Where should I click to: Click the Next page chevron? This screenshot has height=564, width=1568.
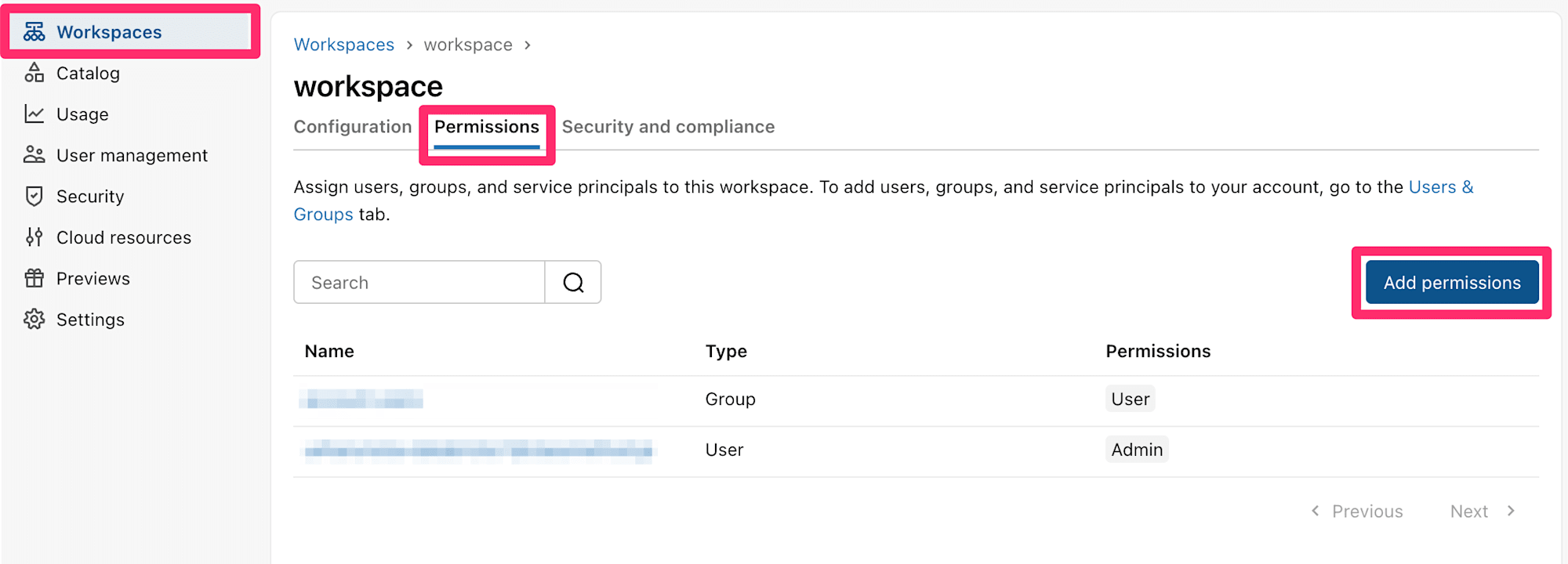pos(1511,511)
